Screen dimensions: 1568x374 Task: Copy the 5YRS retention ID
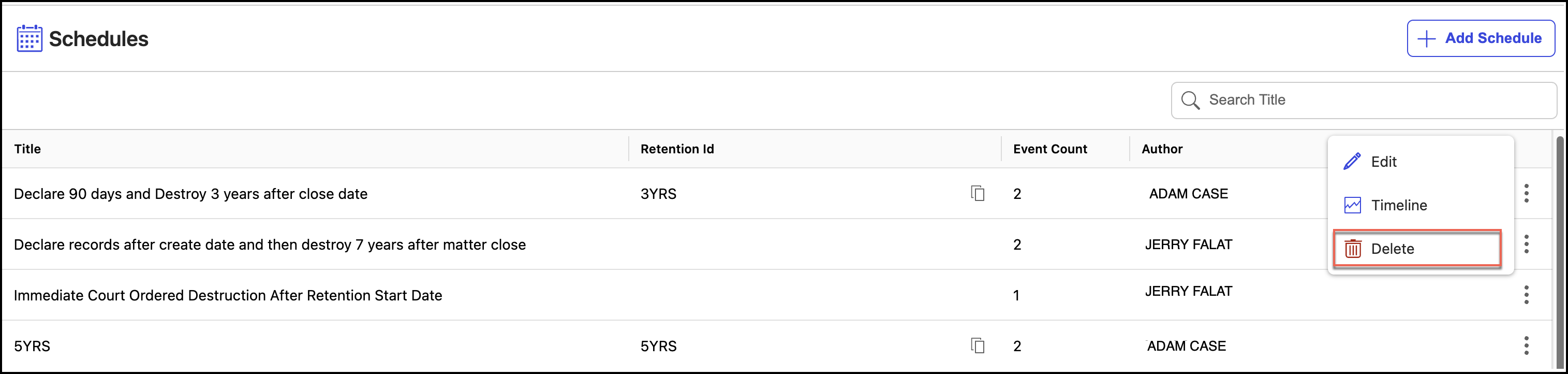point(978,346)
